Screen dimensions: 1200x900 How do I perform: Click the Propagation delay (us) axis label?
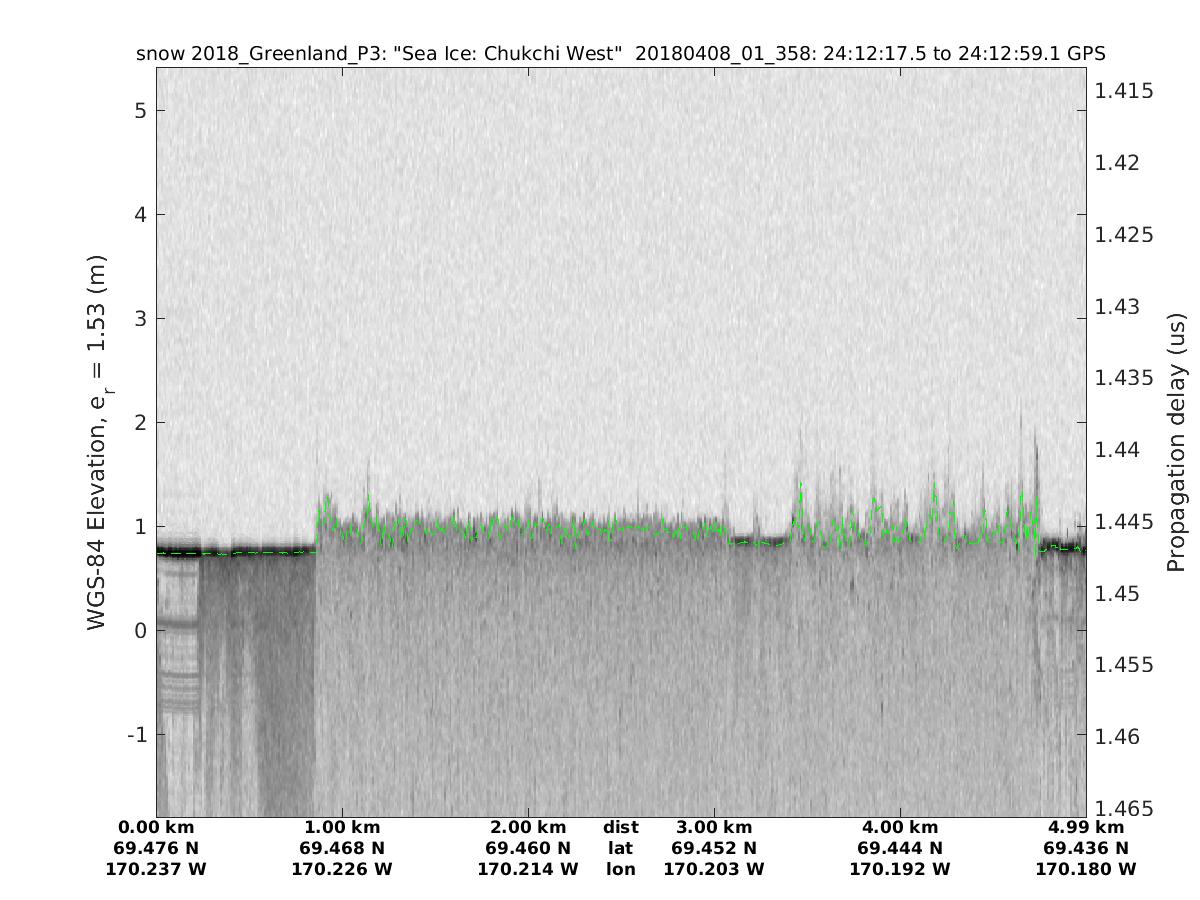[x=1175, y=442]
